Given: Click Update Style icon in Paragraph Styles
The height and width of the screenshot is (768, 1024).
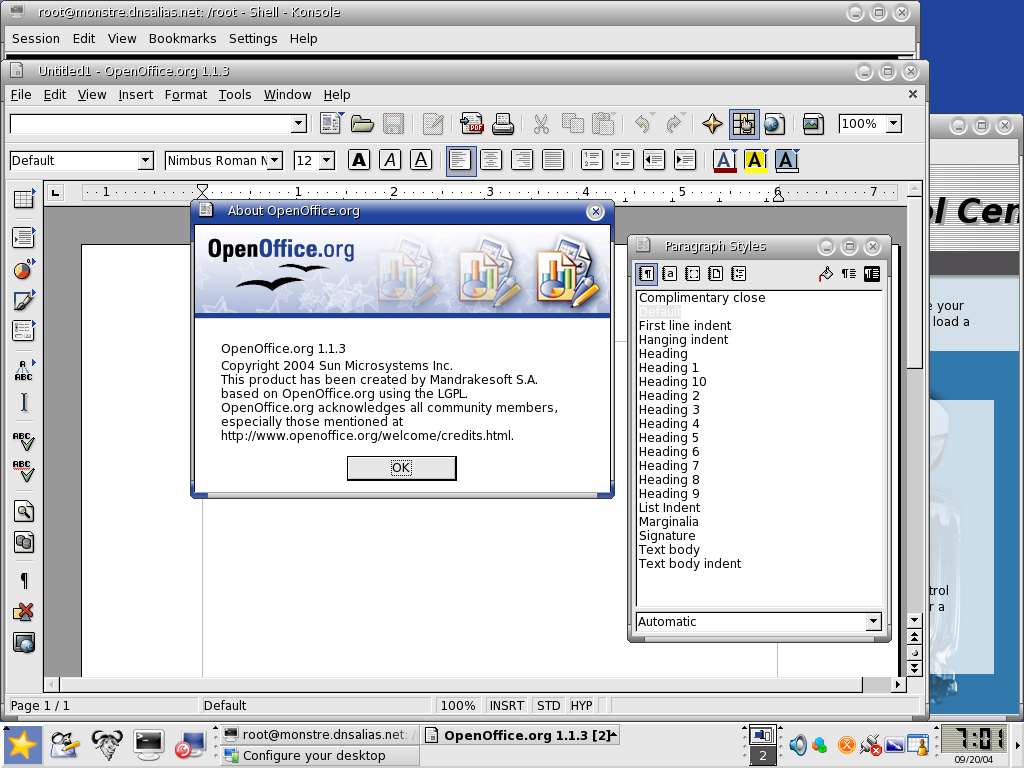Looking at the screenshot, I should 872,274.
